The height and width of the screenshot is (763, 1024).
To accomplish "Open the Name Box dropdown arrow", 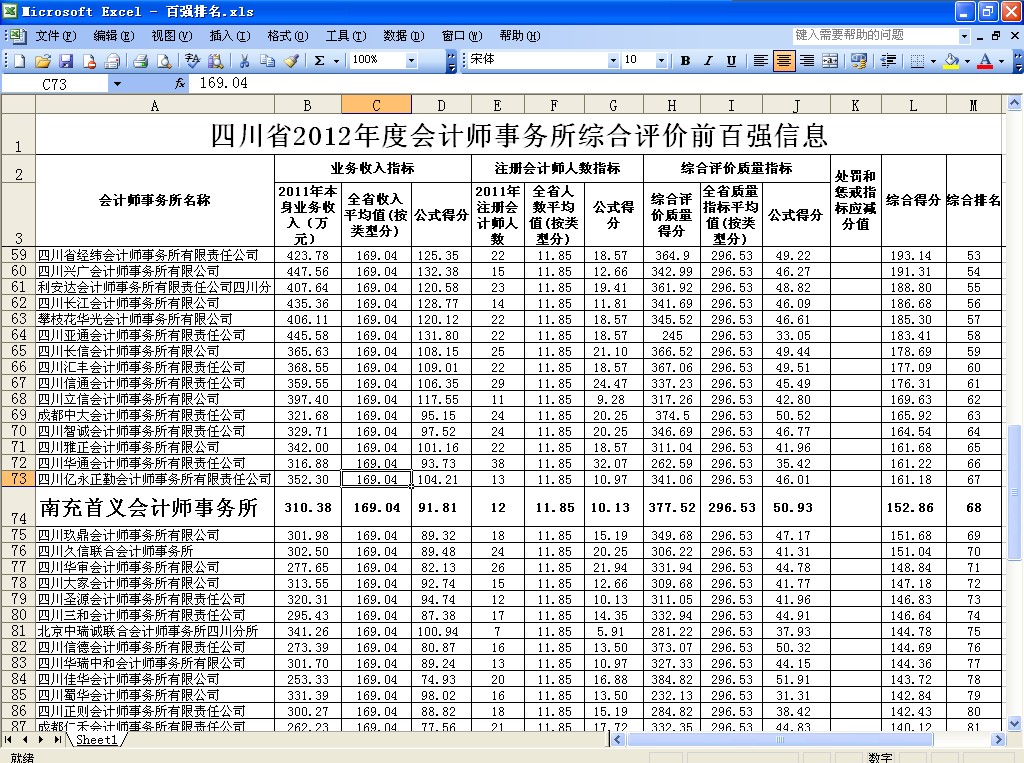I will tap(117, 84).
